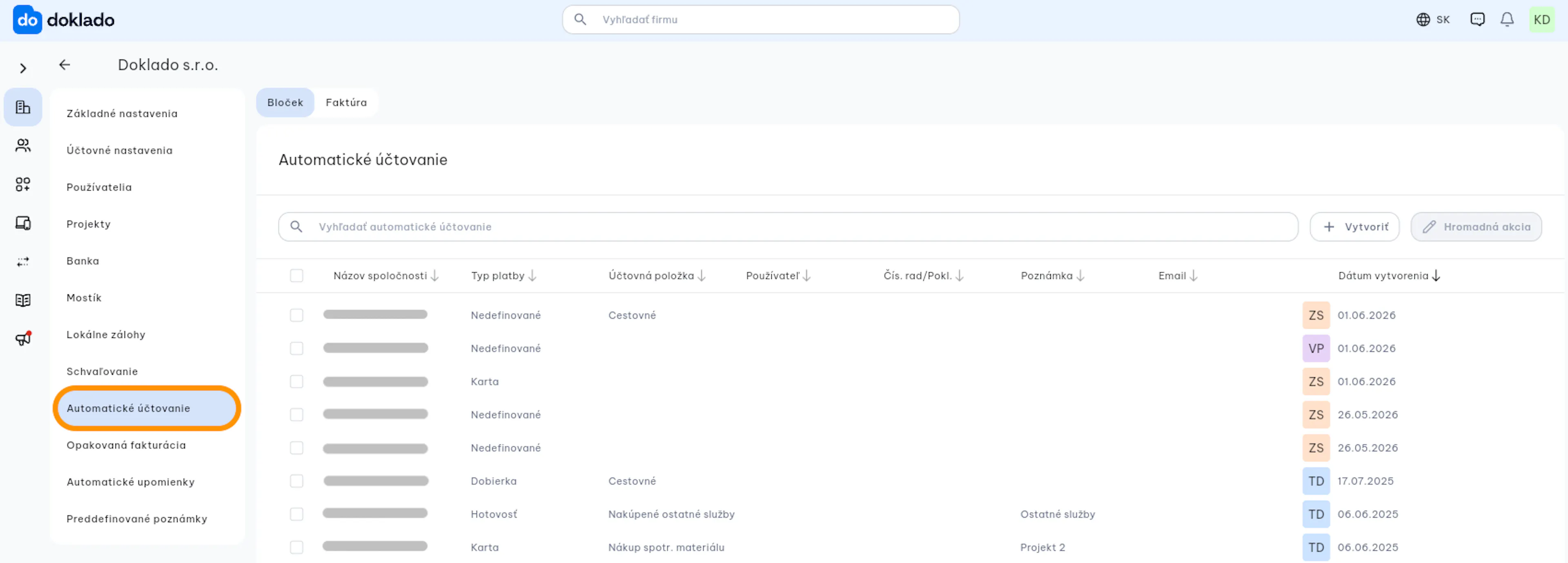The height and width of the screenshot is (563, 1568).
Task: Go back with the left arrow icon
Action: tap(65, 65)
